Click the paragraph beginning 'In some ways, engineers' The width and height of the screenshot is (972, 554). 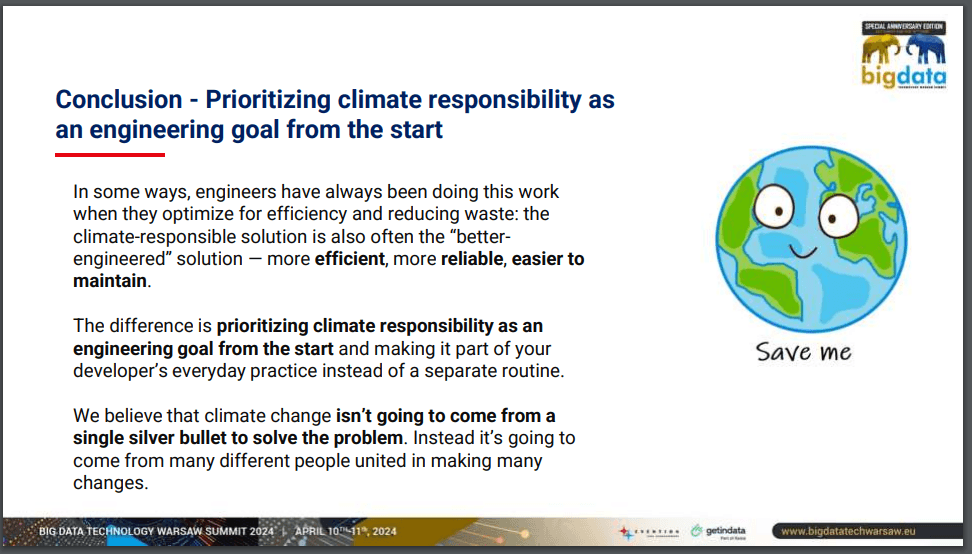click(329, 236)
